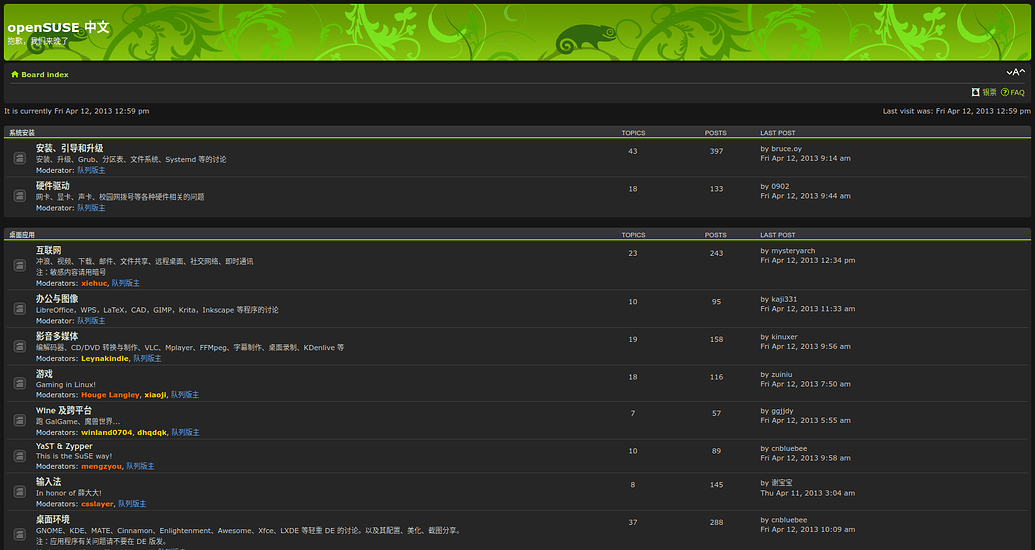Image resolution: width=1035 pixels, height=550 pixels.
Task: Open the 安装、引导和升级 forum
Action: (x=69, y=148)
